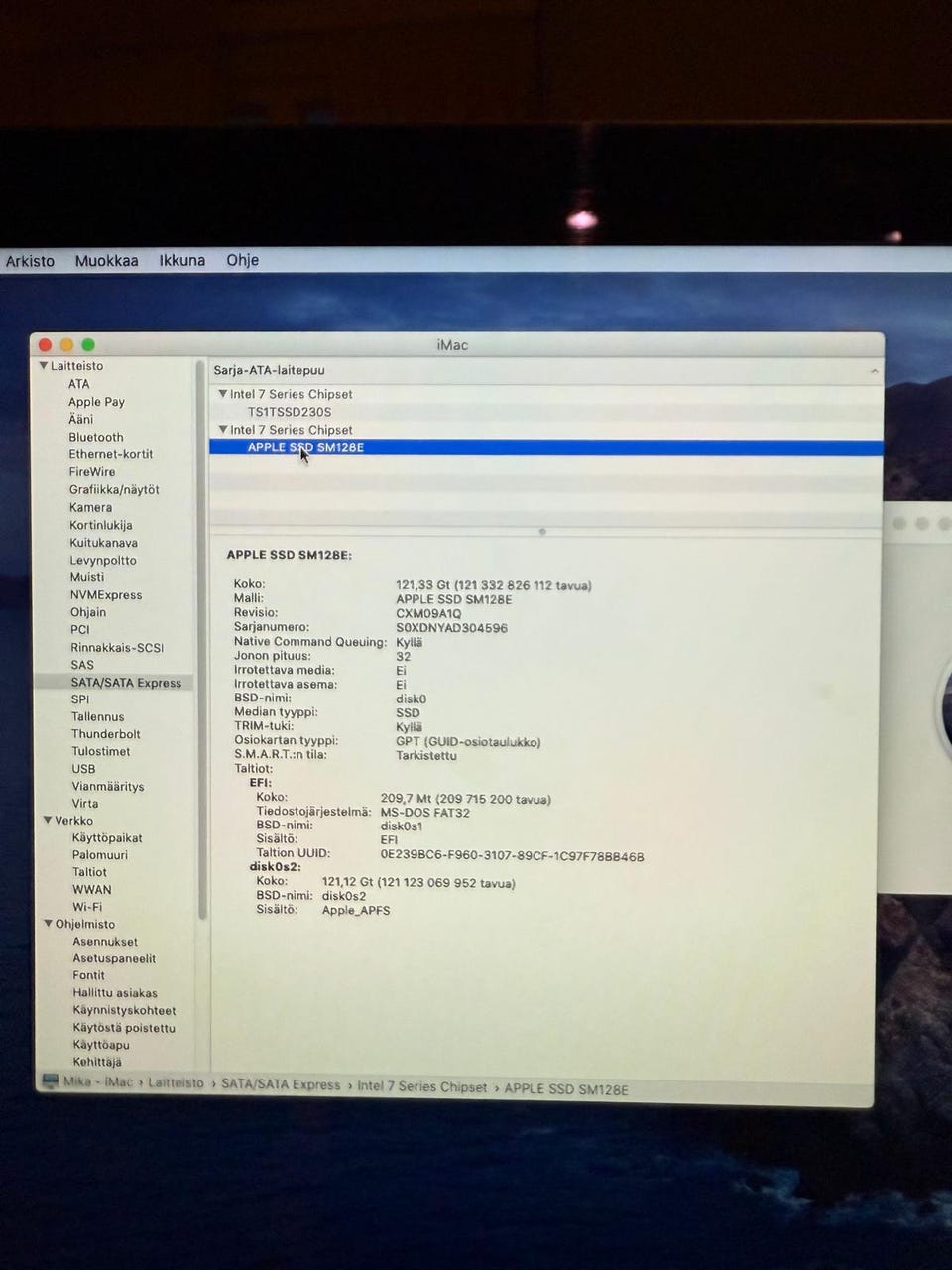This screenshot has width=952, height=1270.
Task: Select Taltiot under Verkko
Action: click(89, 873)
